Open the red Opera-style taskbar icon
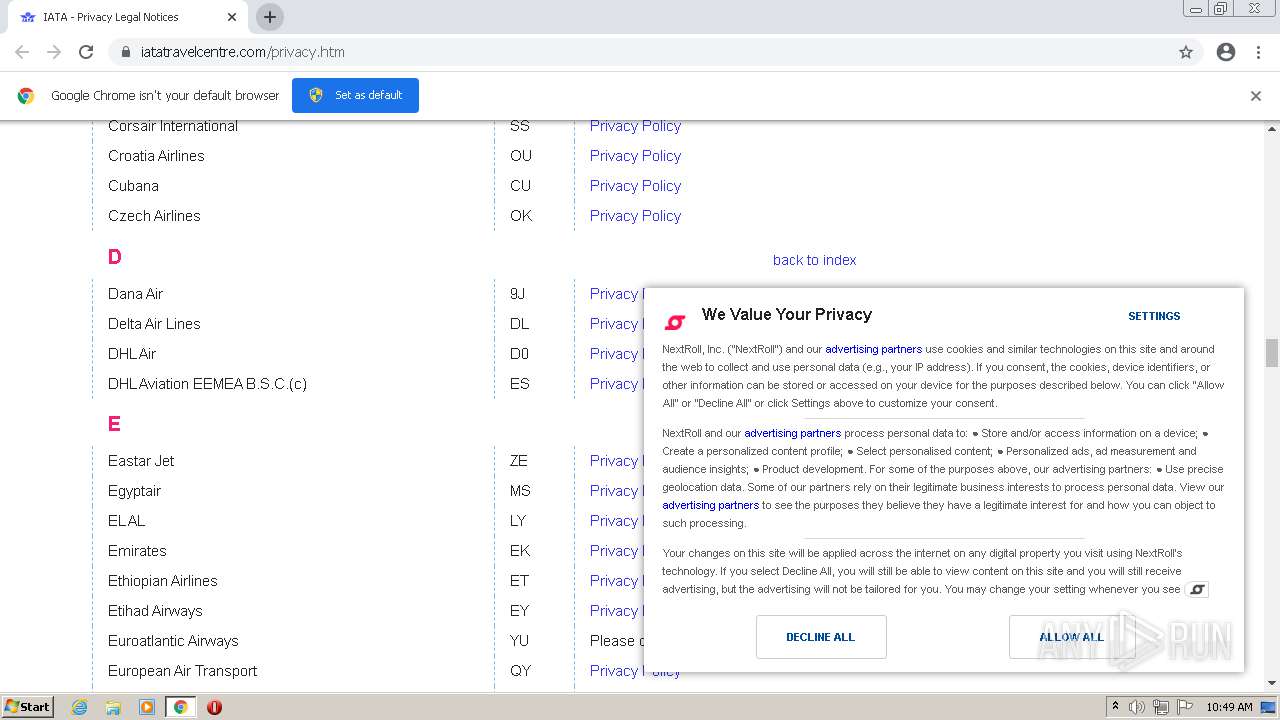The height and width of the screenshot is (720, 1280). 214,707
